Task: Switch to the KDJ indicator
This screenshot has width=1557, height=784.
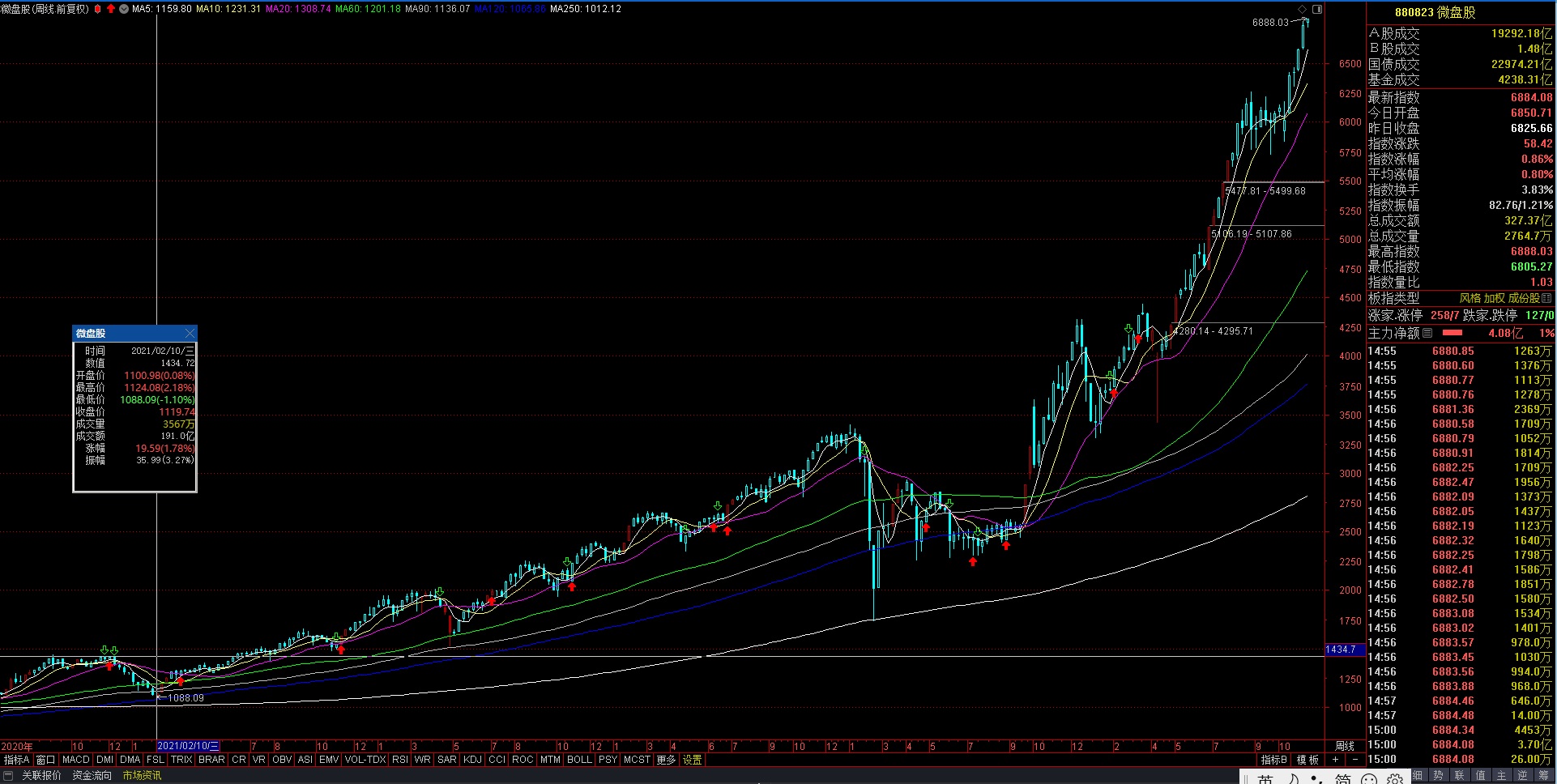Action: [472, 760]
